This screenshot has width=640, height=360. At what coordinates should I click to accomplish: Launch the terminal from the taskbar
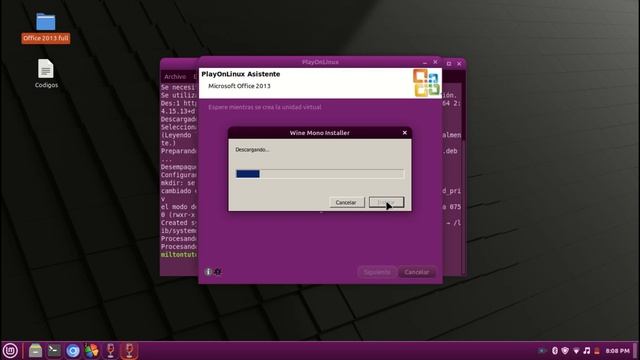point(54,351)
